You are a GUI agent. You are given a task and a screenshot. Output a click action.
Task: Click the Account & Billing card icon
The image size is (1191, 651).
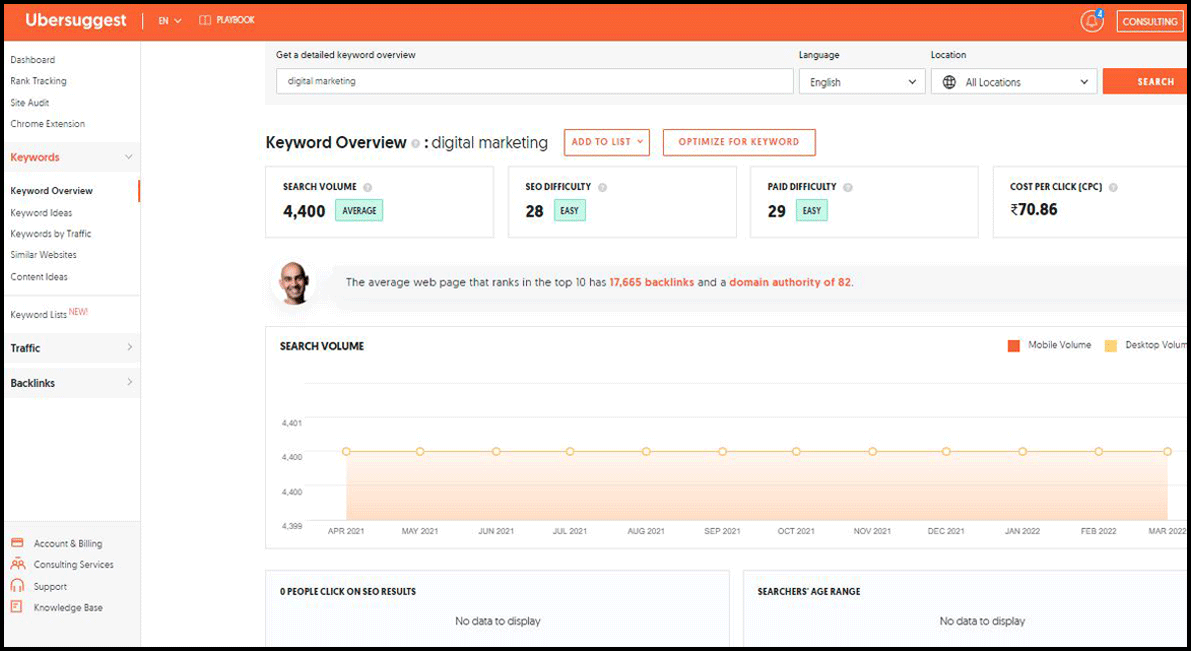17,543
